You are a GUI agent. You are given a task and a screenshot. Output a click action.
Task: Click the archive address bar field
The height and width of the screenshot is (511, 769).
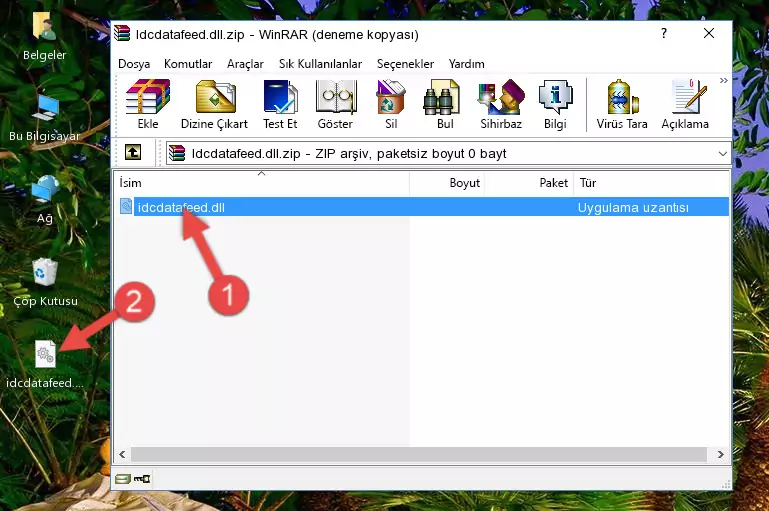[448, 153]
